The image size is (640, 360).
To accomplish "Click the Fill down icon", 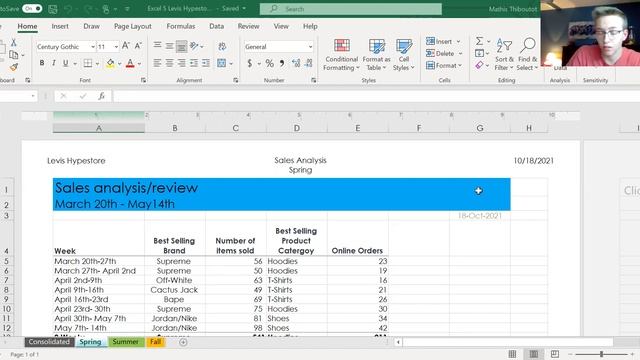I will (480, 53).
